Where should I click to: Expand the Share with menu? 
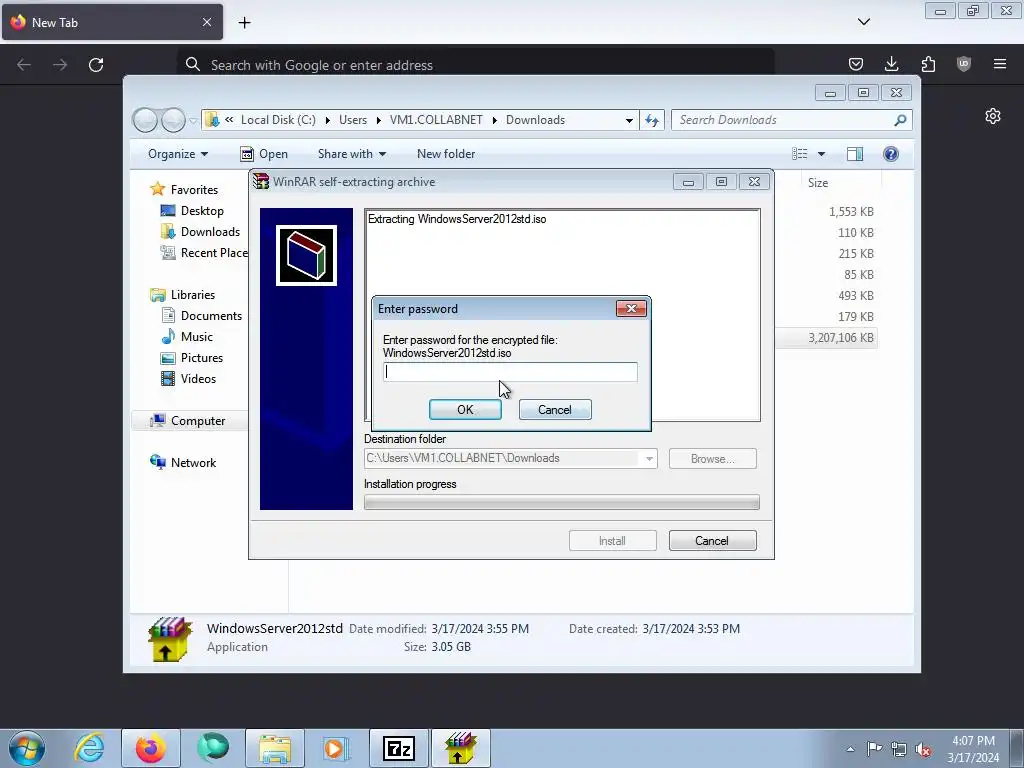point(351,154)
